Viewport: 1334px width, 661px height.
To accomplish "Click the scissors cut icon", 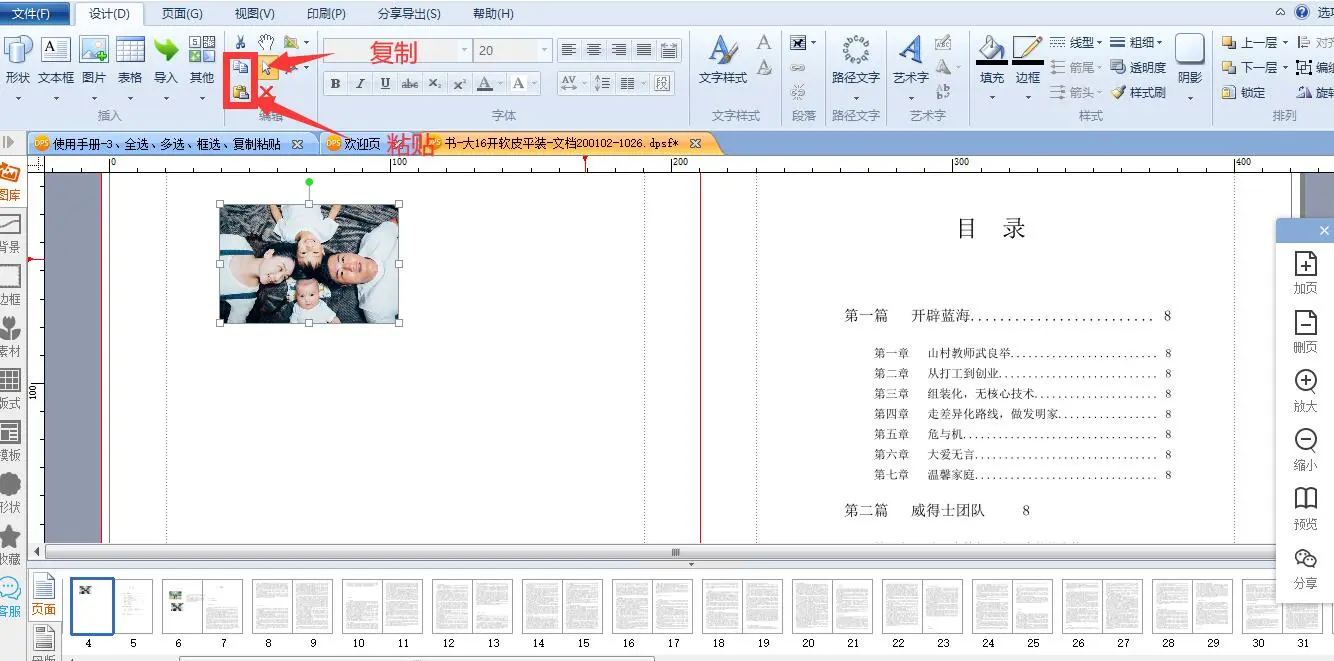I will pyautogui.click(x=240, y=42).
